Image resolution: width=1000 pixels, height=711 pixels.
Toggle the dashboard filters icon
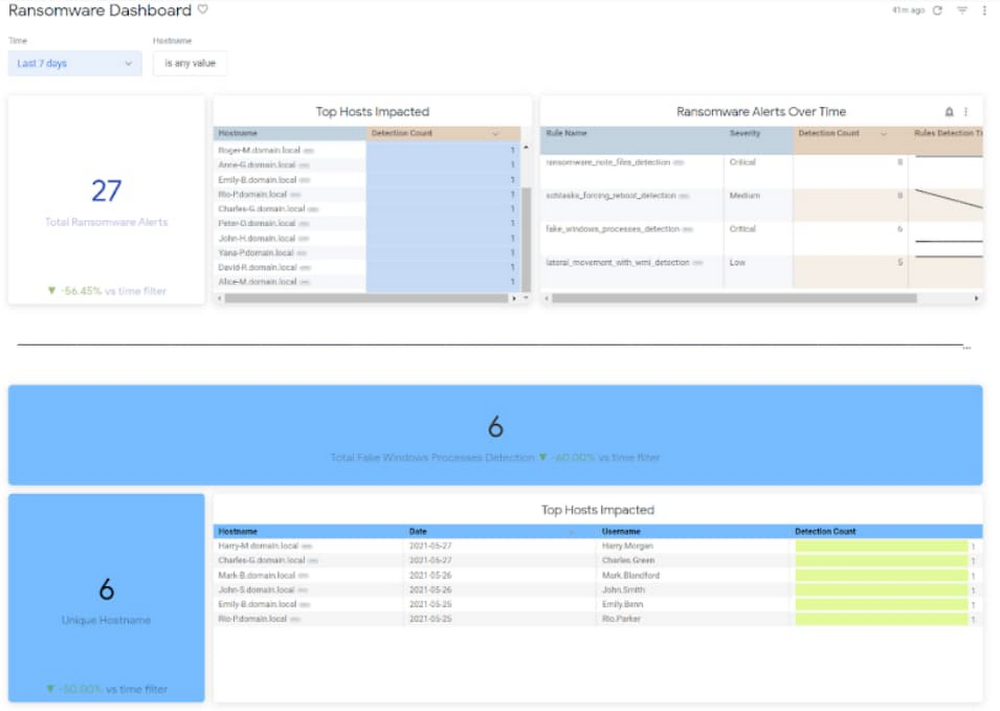(x=962, y=10)
